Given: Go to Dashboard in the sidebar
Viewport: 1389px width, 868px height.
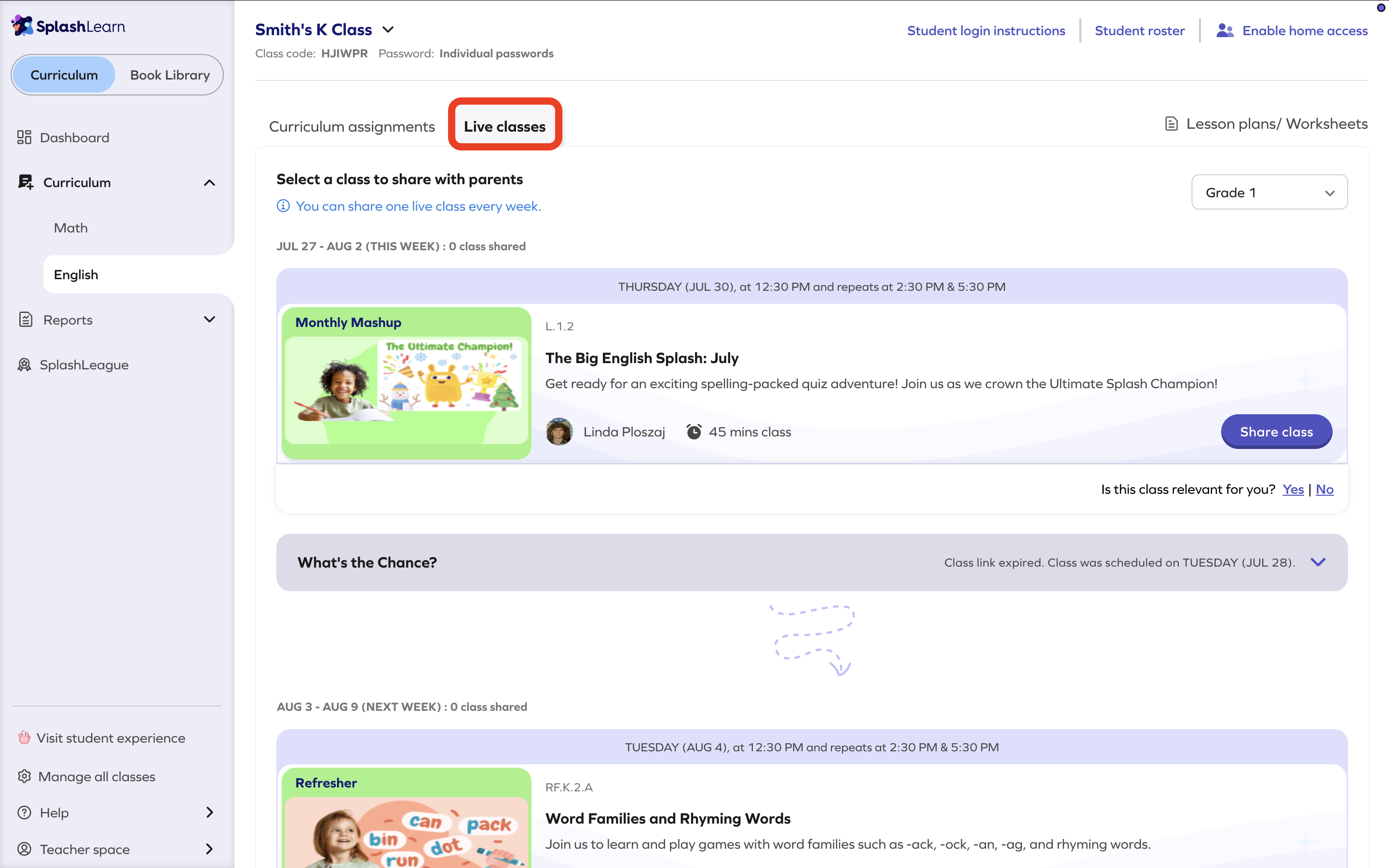Looking at the screenshot, I should click(75, 137).
